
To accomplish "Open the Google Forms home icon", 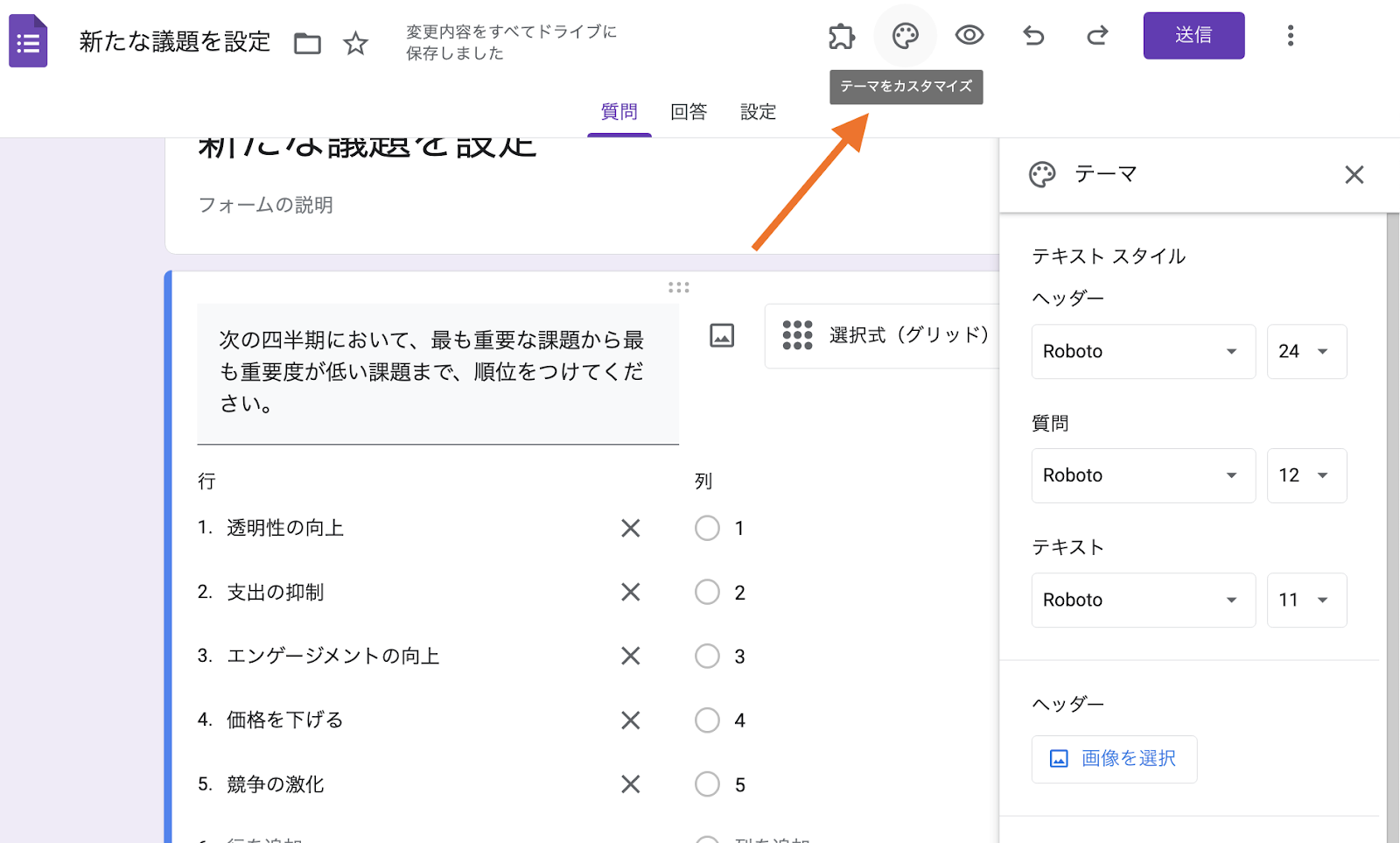I will (x=28, y=41).
